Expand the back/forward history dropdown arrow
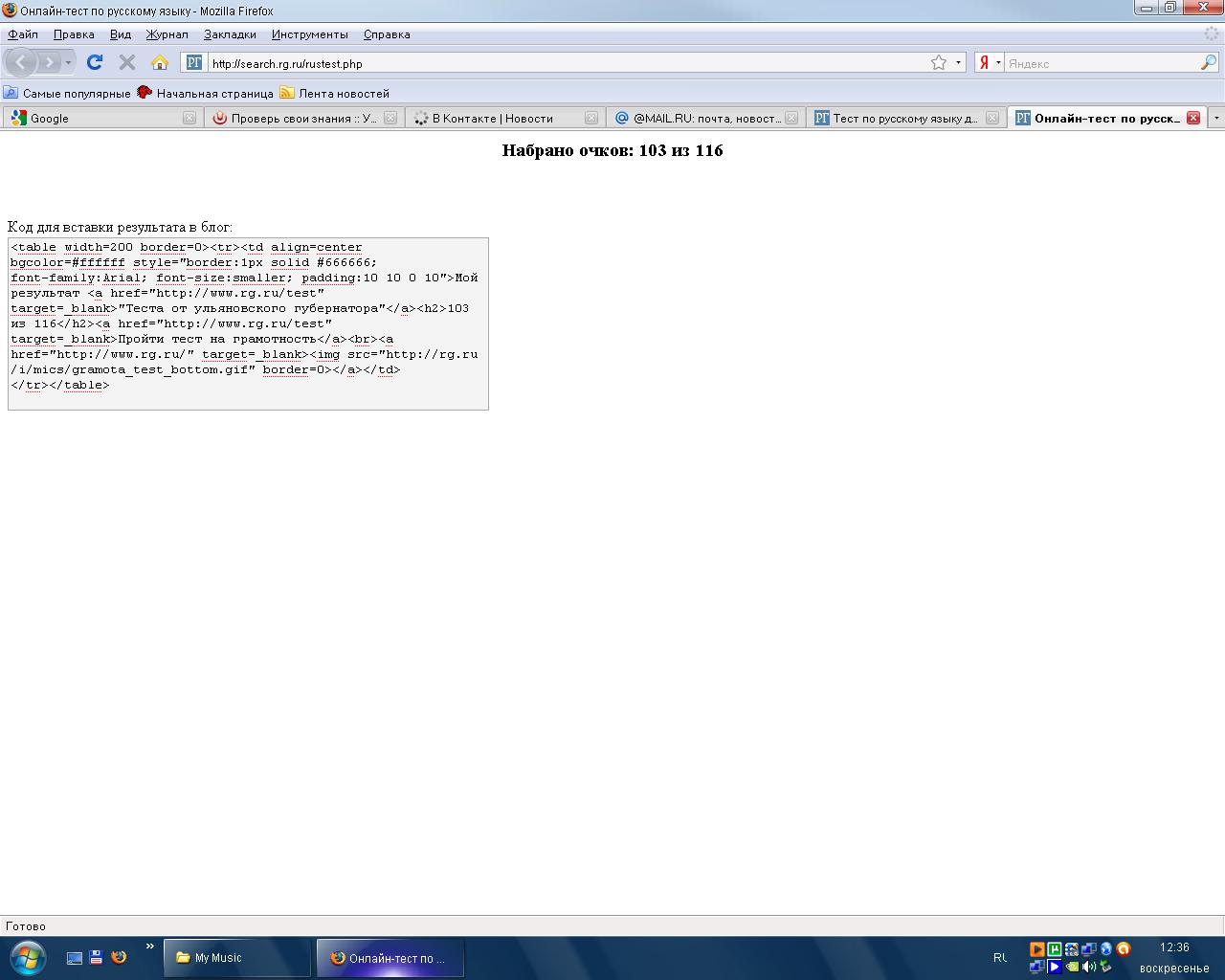This screenshot has height=980, width=1225. click(x=68, y=63)
